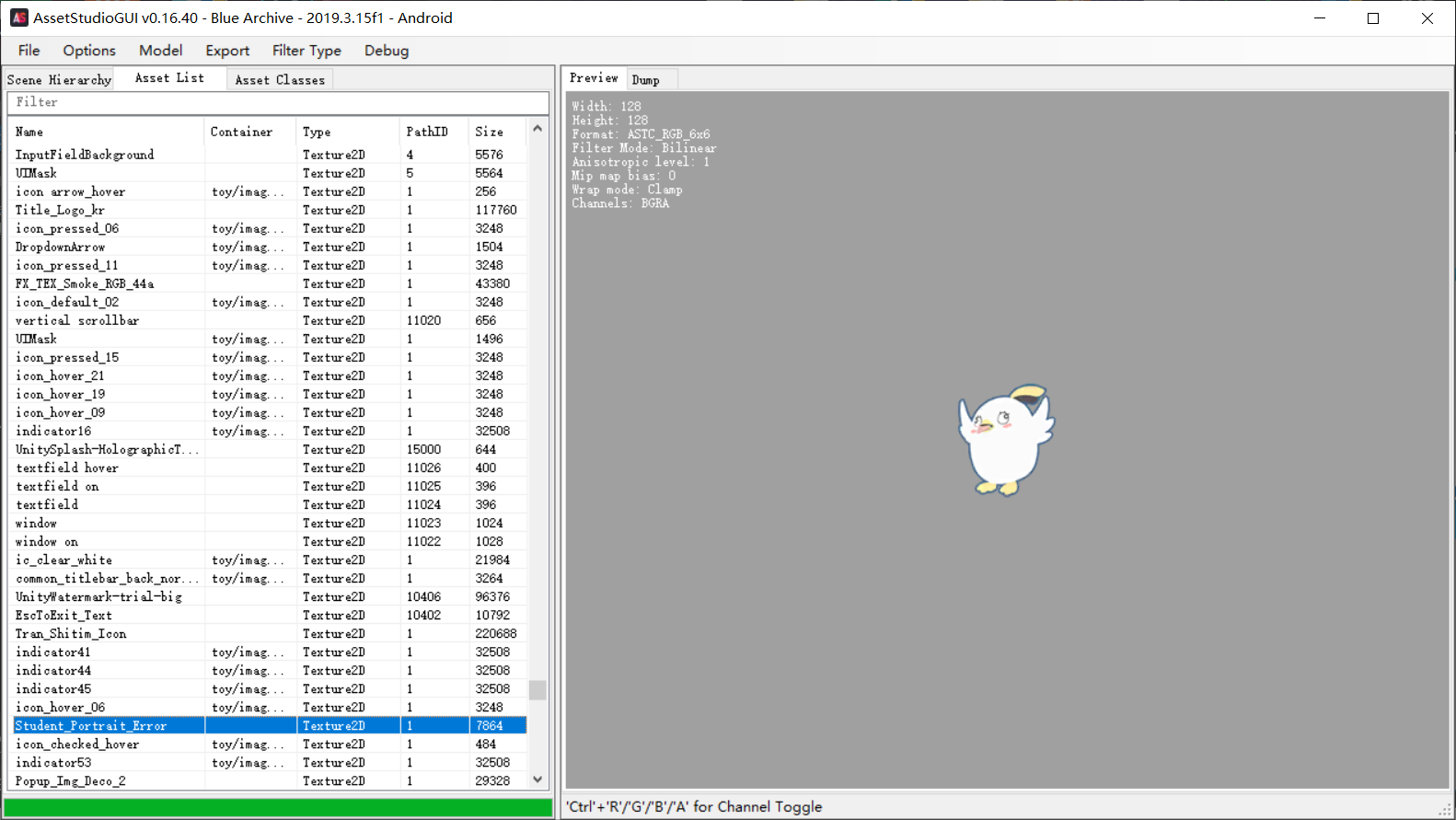Open the Export menu

click(227, 51)
